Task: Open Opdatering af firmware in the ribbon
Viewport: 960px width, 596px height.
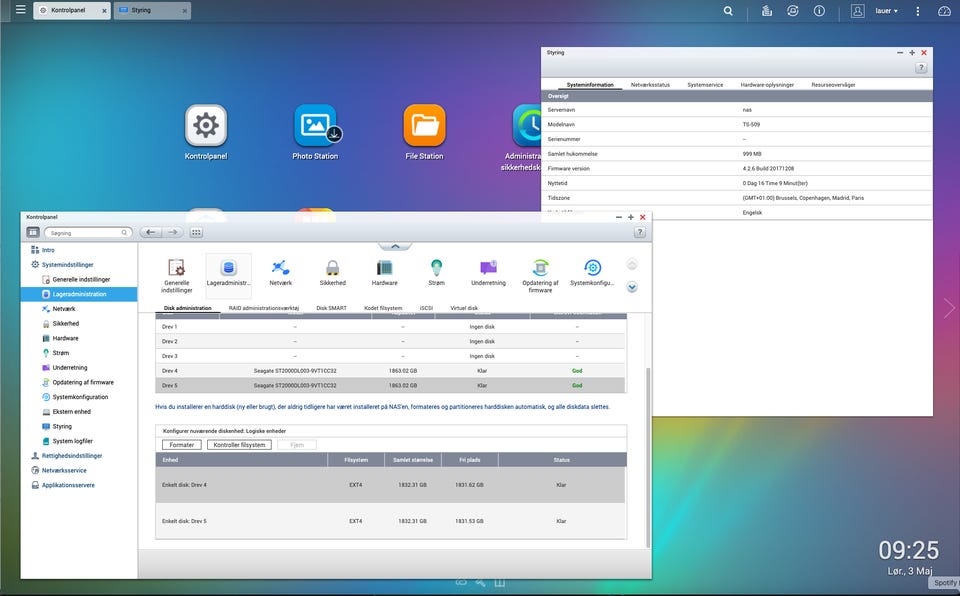Action: tap(540, 268)
